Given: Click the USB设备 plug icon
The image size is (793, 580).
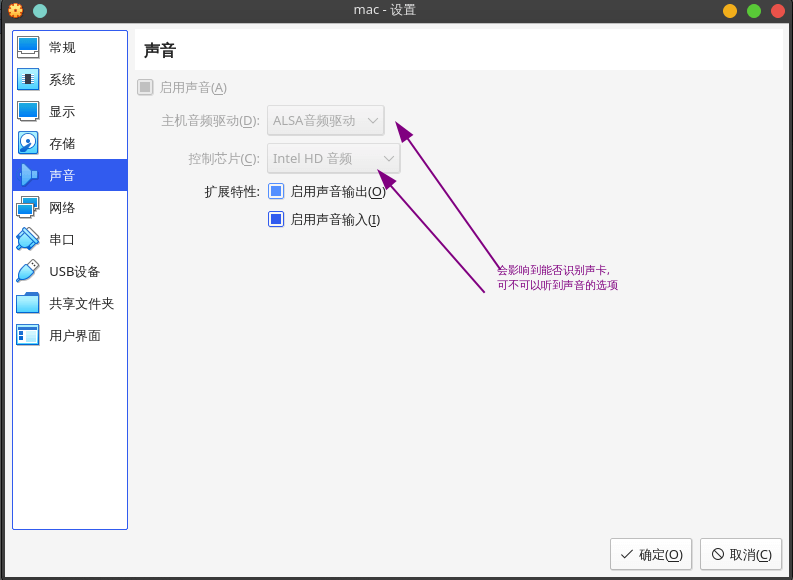Looking at the screenshot, I should (x=28, y=271).
